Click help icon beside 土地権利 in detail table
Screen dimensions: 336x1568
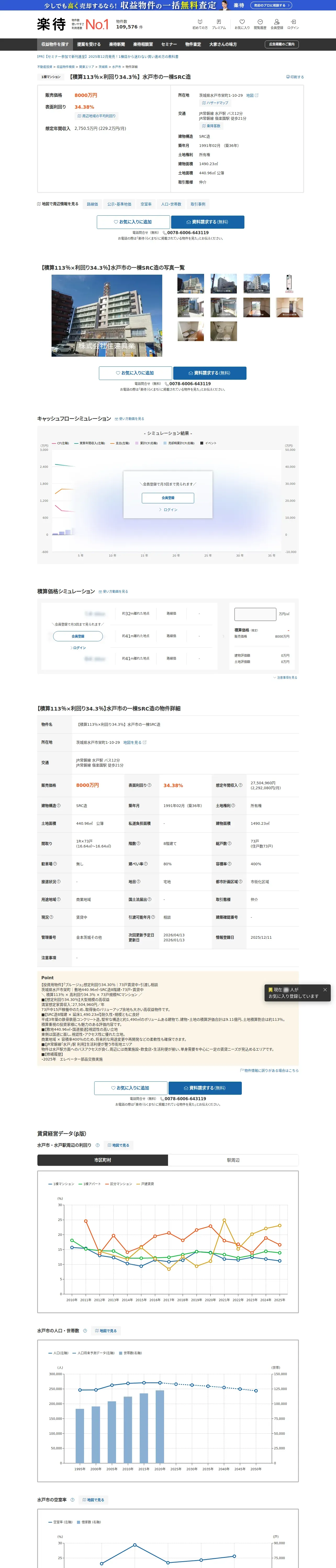click(233, 806)
